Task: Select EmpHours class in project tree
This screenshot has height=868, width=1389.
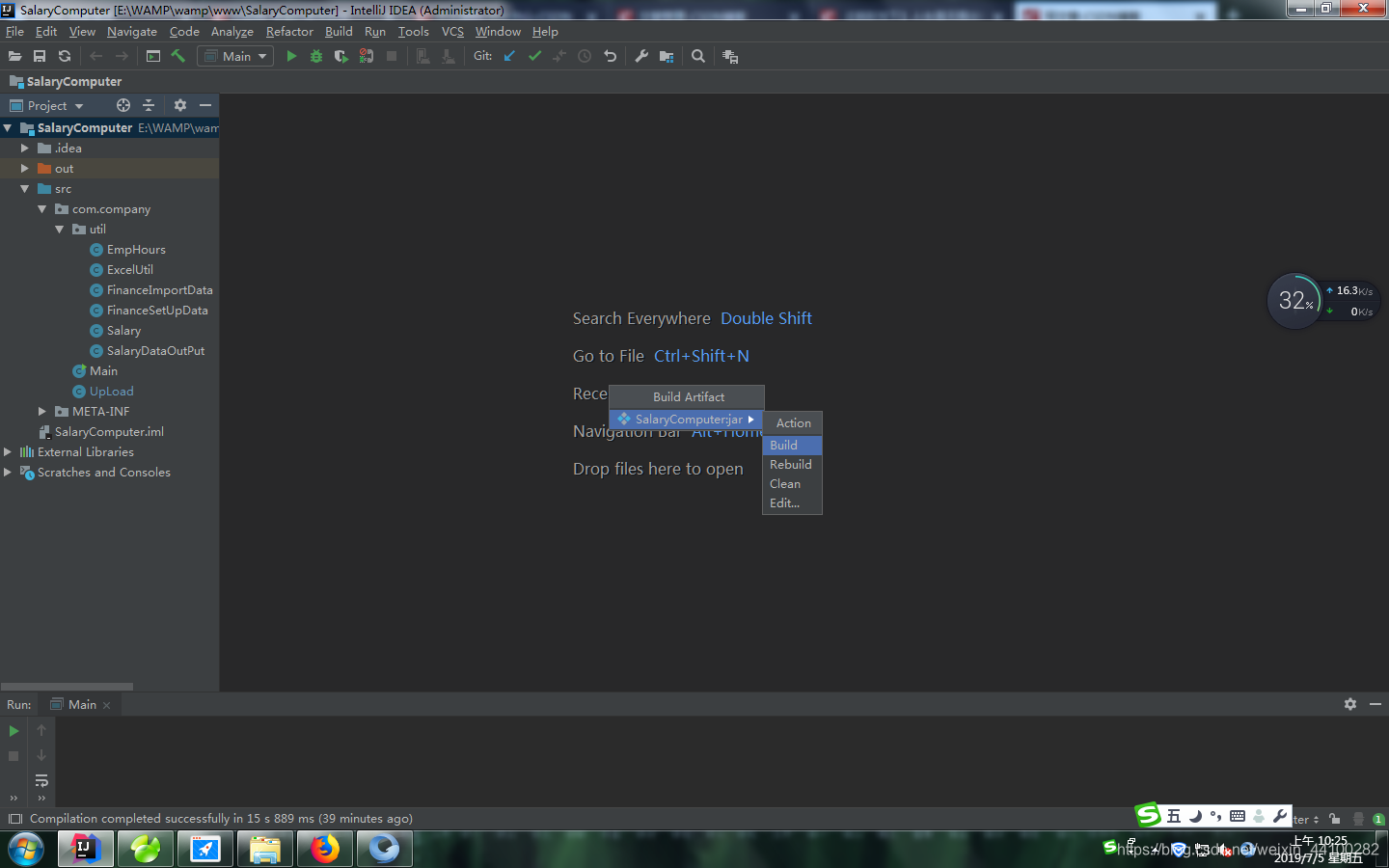Action: click(x=136, y=249)
